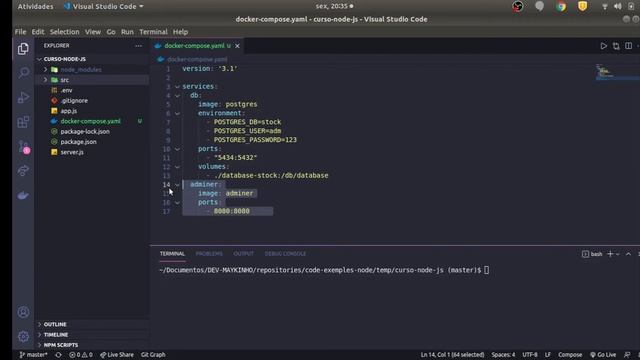Open the Accounts icon in activity bar
The height and width of the screenshot is (360, 640).
[x=23, y=312]
